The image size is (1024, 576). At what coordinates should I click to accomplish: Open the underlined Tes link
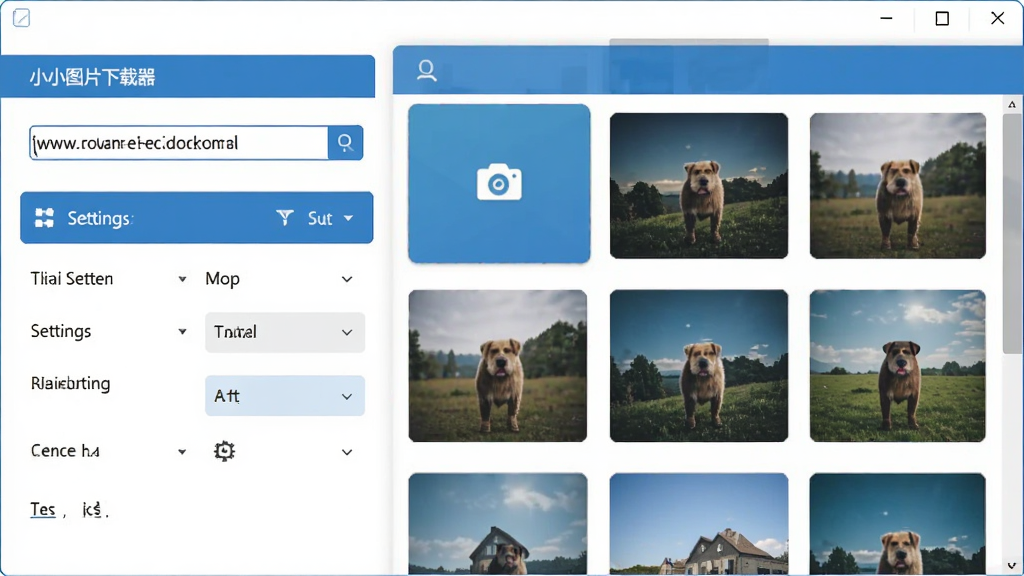coord(43,509)
